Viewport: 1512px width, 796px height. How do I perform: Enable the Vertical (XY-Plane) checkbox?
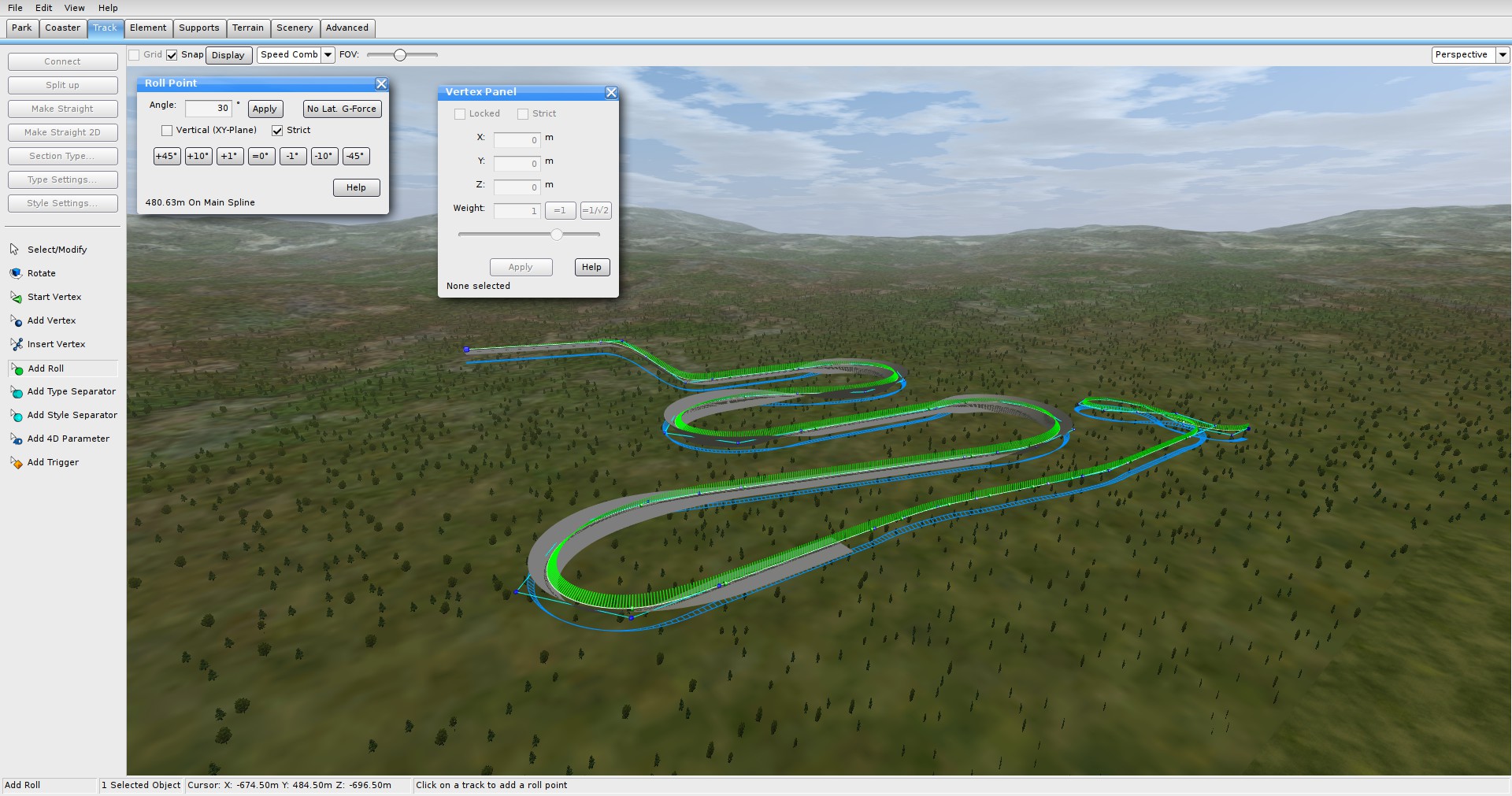click(167, 131)
